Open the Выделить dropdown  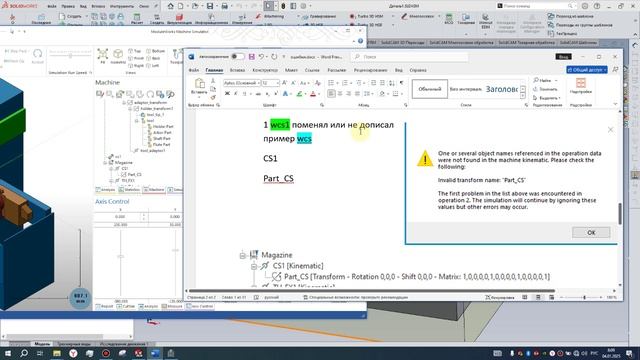pos(547,98)
